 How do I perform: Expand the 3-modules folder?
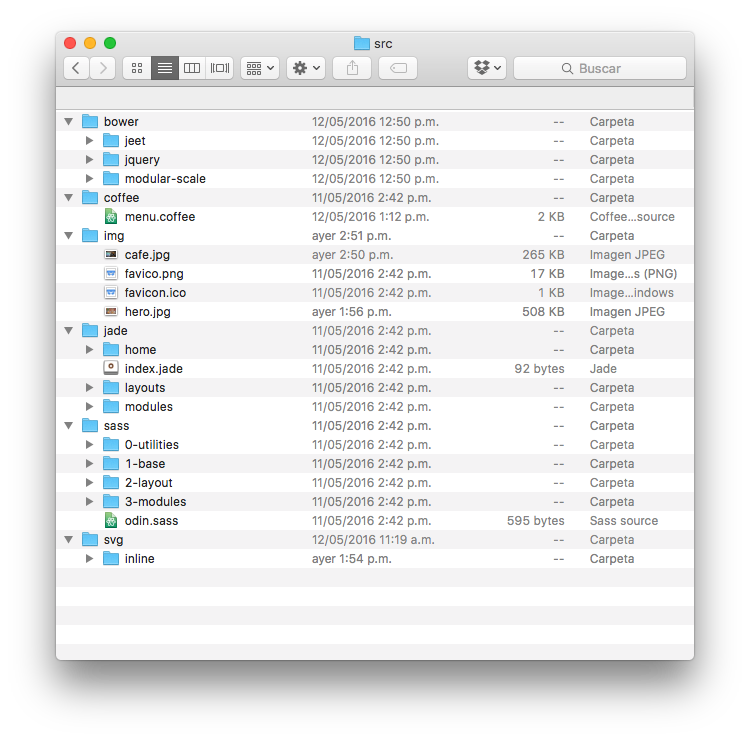coord(89,501)
